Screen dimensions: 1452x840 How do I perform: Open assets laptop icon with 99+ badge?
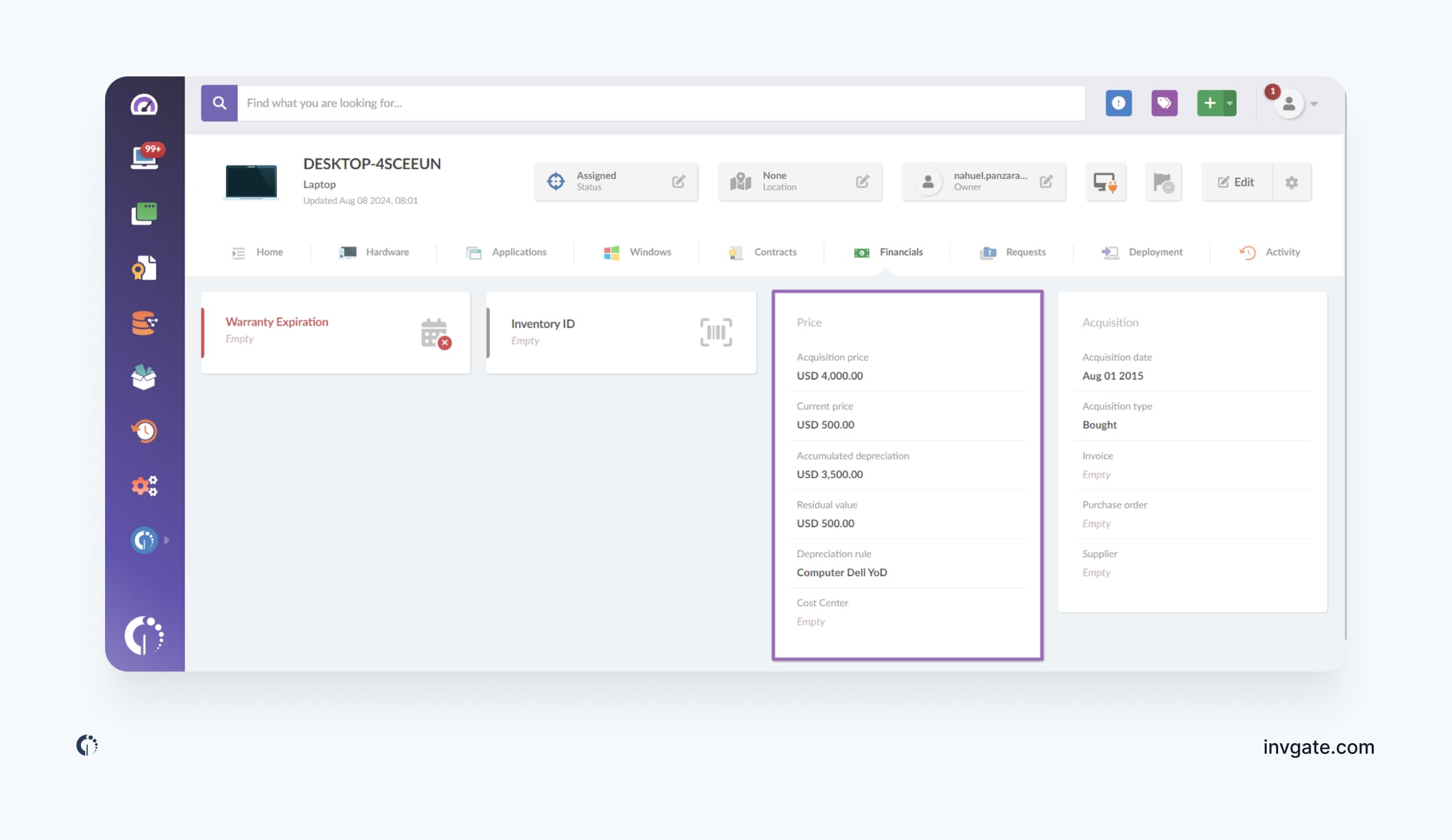pos(144,157)
